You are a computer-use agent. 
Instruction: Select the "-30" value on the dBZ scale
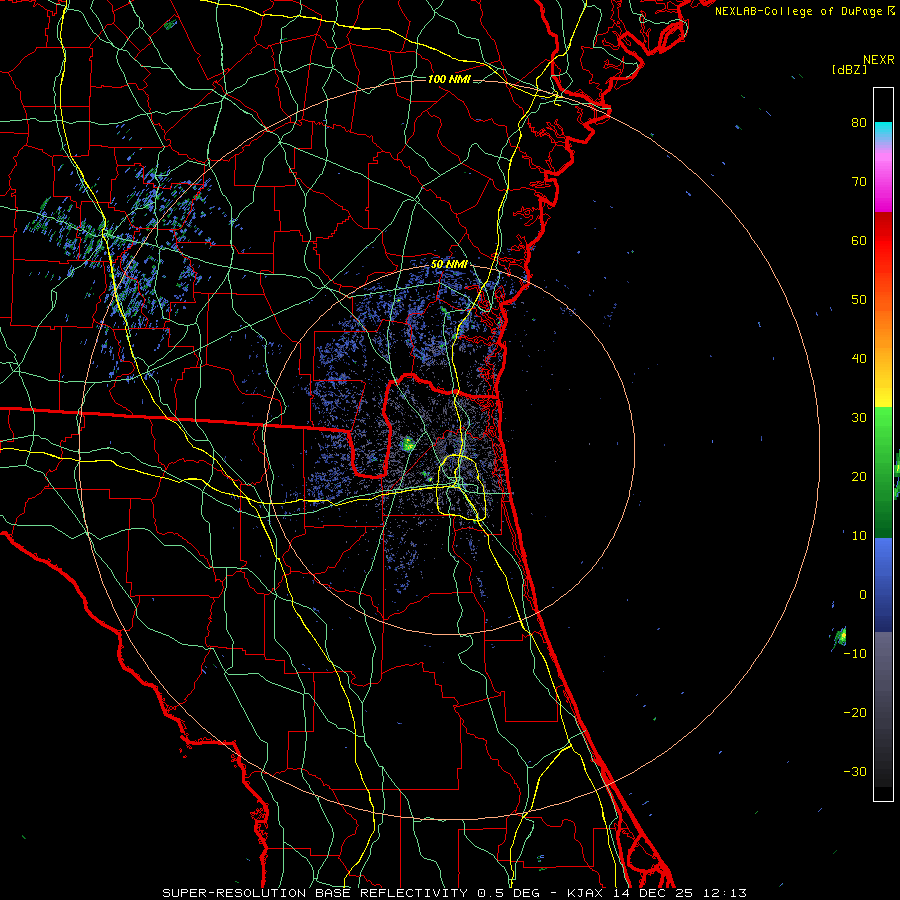(855, 772)
